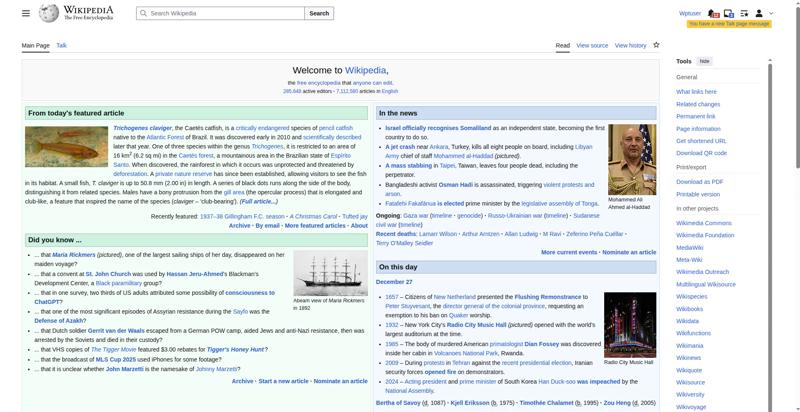The width and height of the screenshot is (800, 412).
Task: Click the user avatar icon
Action: (x=759, y=14)
